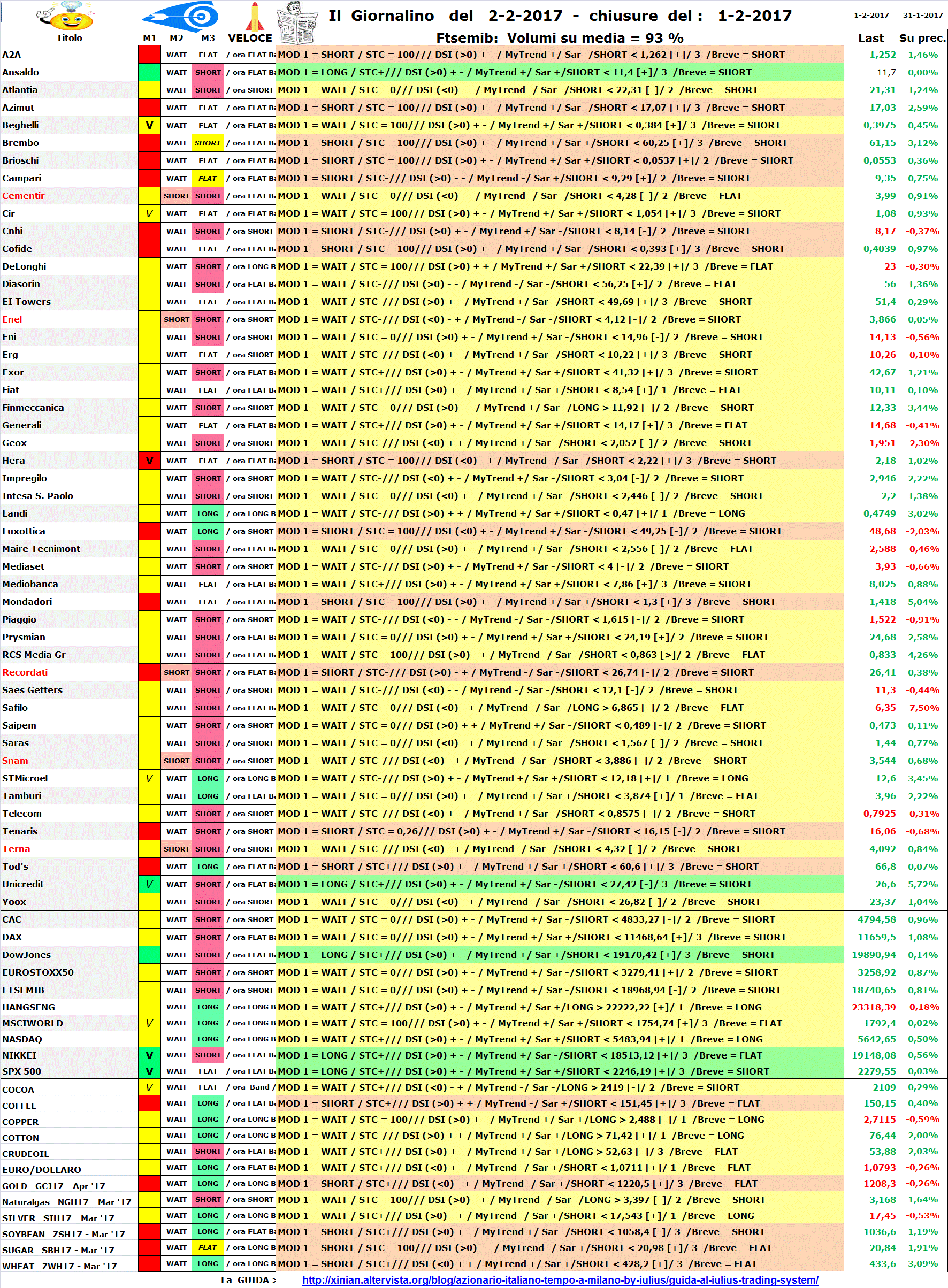Select the Cementir stock name

click(x=24, y=196)
